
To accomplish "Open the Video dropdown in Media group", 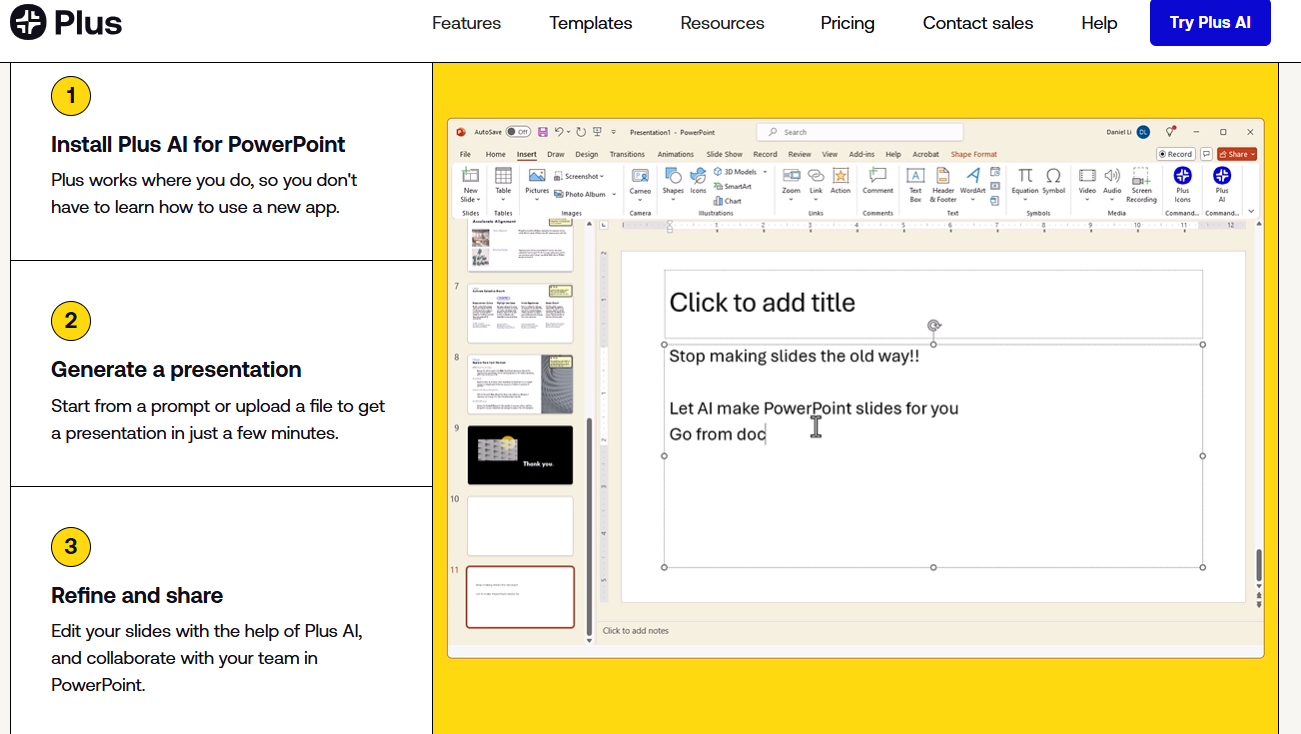I will pyautogui.click(x=1087, y=199).
